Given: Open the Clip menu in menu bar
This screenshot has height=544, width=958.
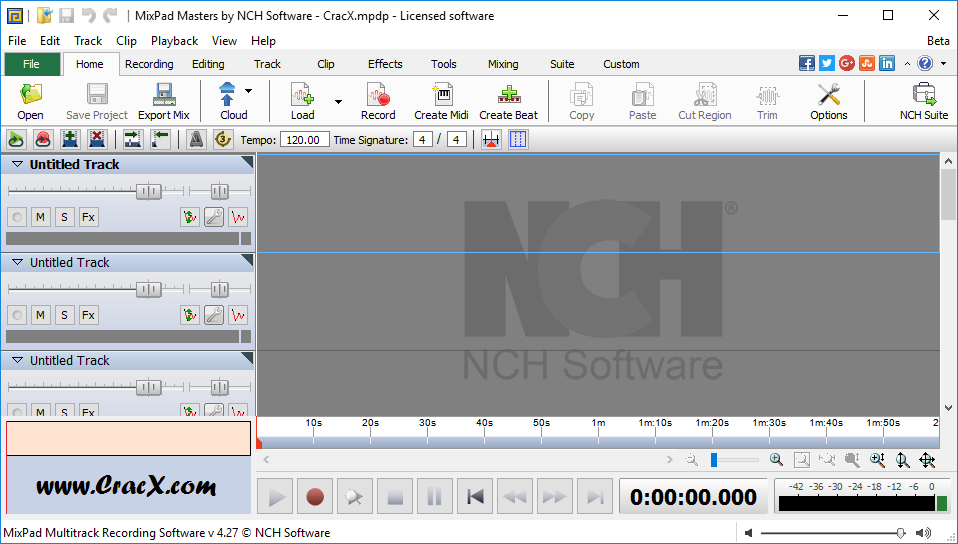Looking at the screenshot, I should [x=126, y=40].
